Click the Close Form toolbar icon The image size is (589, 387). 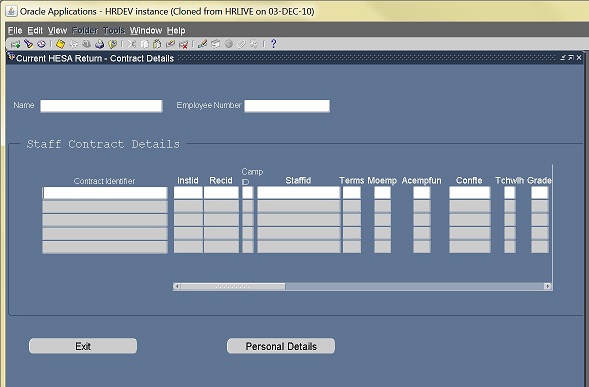pyautogui.click(x=112, y=44)
